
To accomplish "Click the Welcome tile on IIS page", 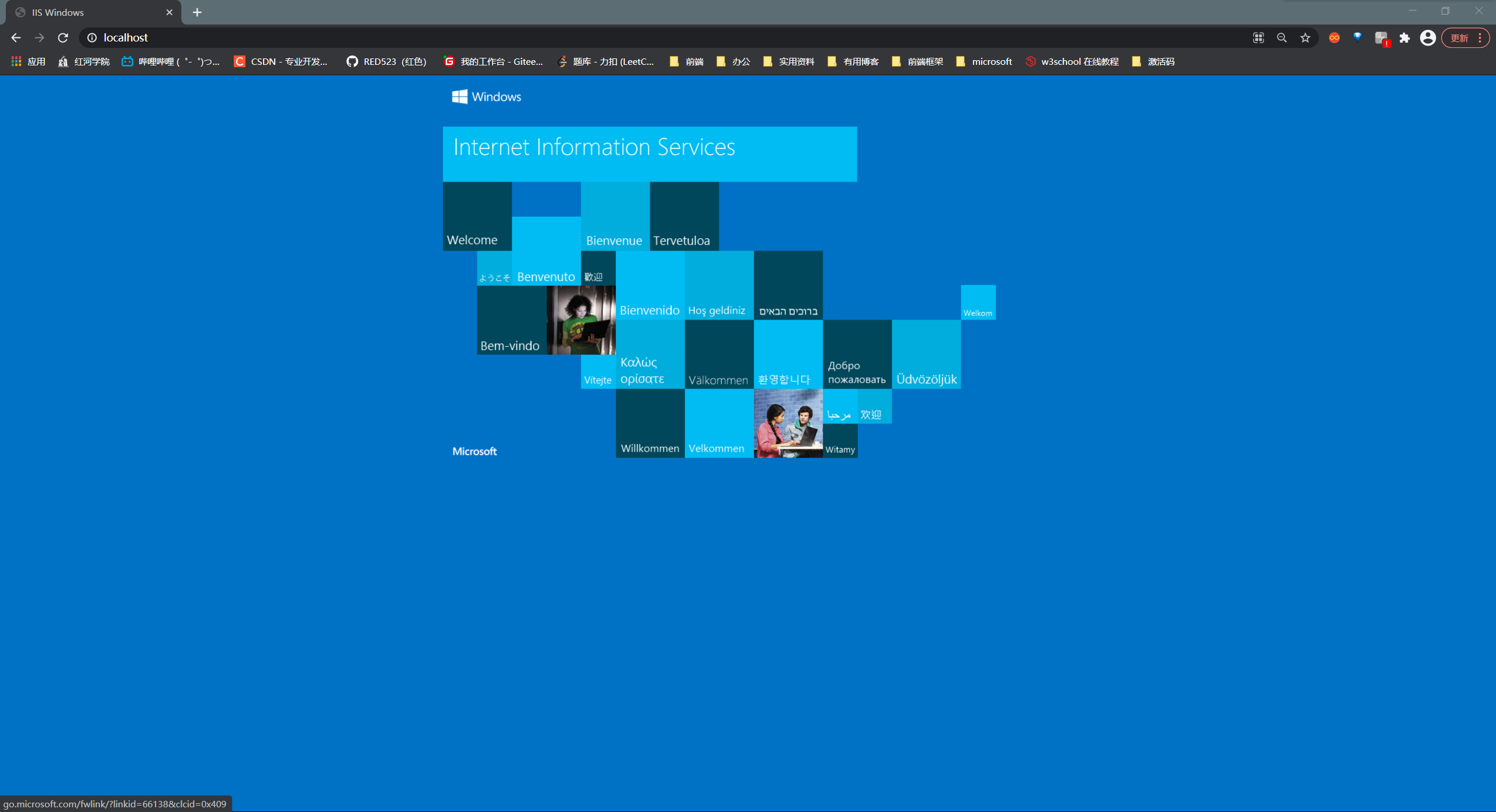I will [477, 216].
